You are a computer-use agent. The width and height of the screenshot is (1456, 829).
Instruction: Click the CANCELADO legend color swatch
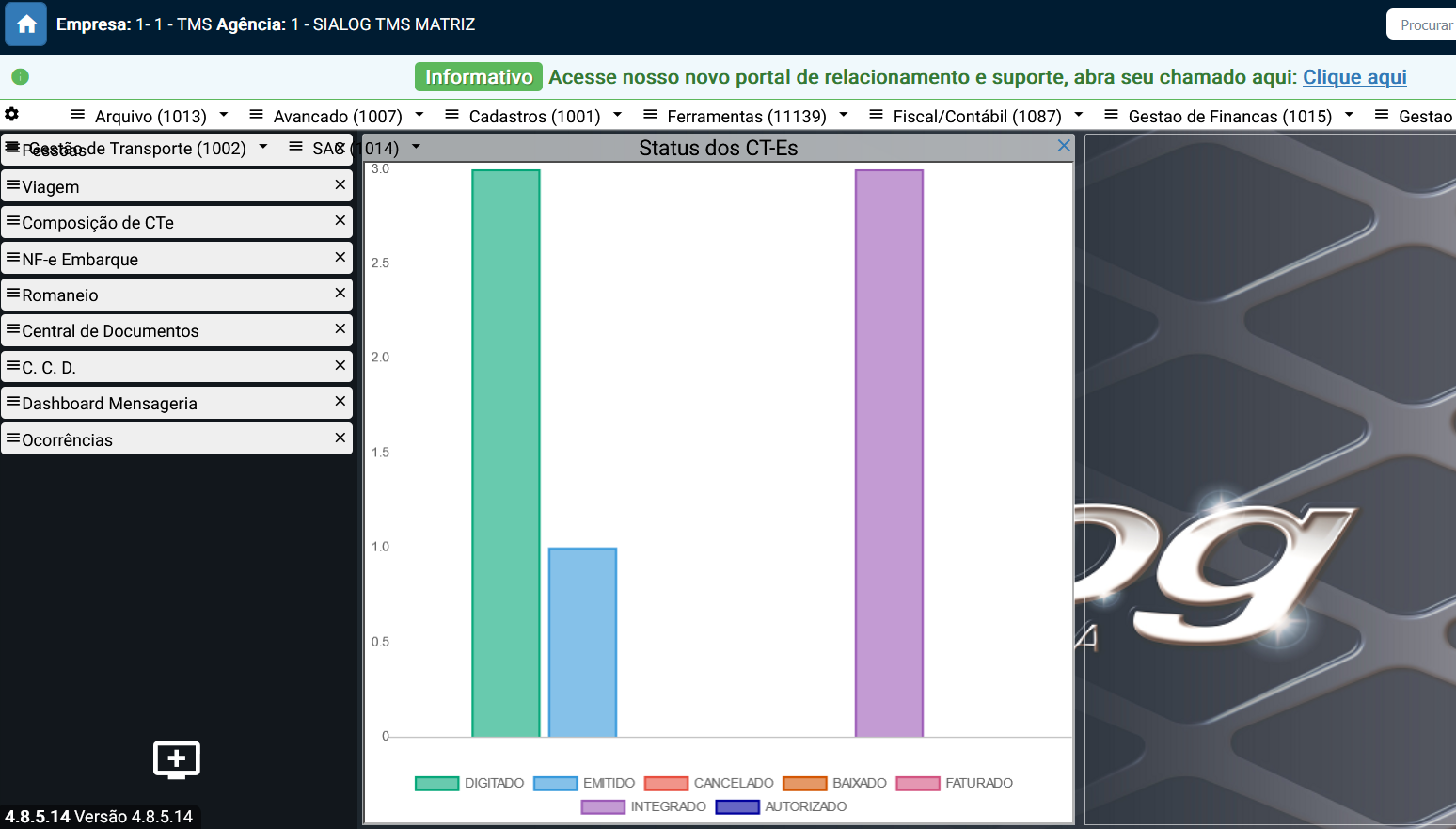click(x=666, y=783)
